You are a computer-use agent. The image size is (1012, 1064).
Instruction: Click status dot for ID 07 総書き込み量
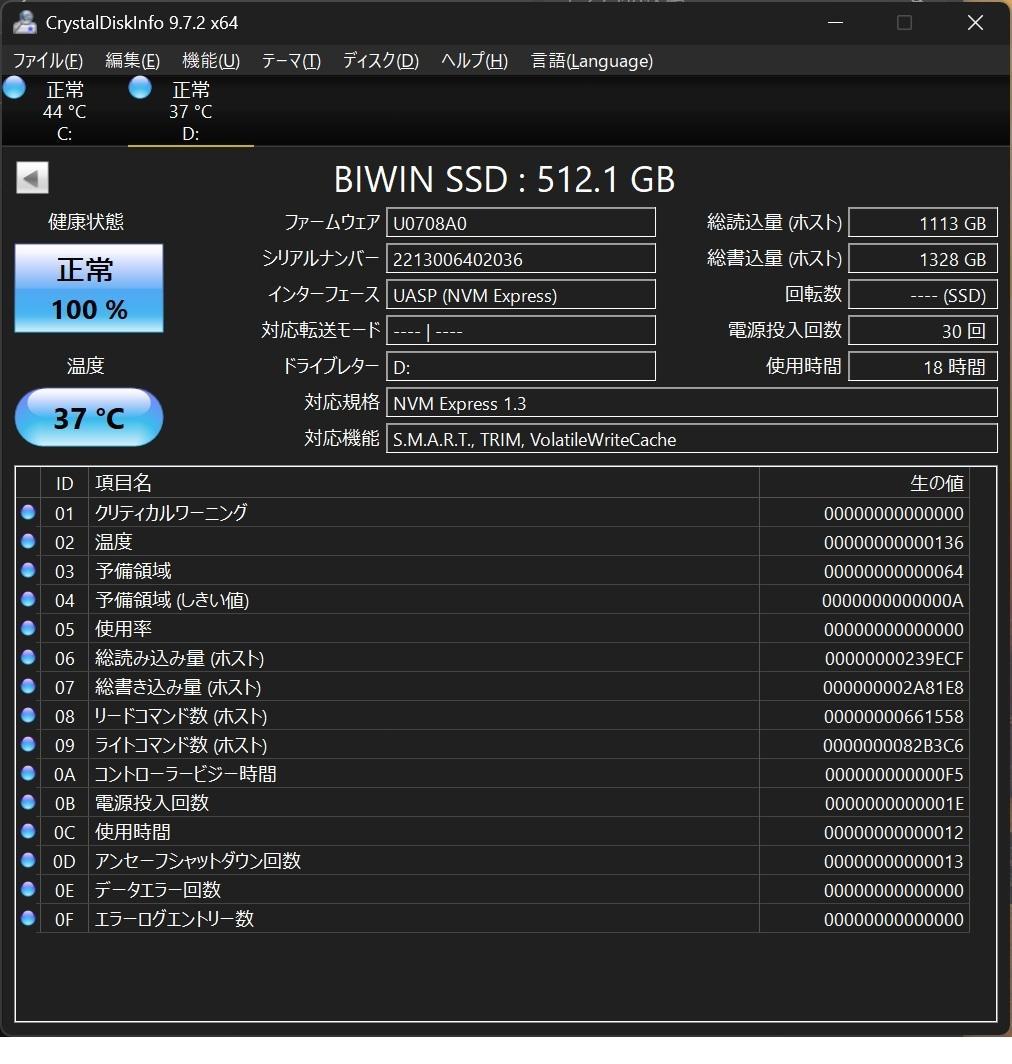(28, 686)
